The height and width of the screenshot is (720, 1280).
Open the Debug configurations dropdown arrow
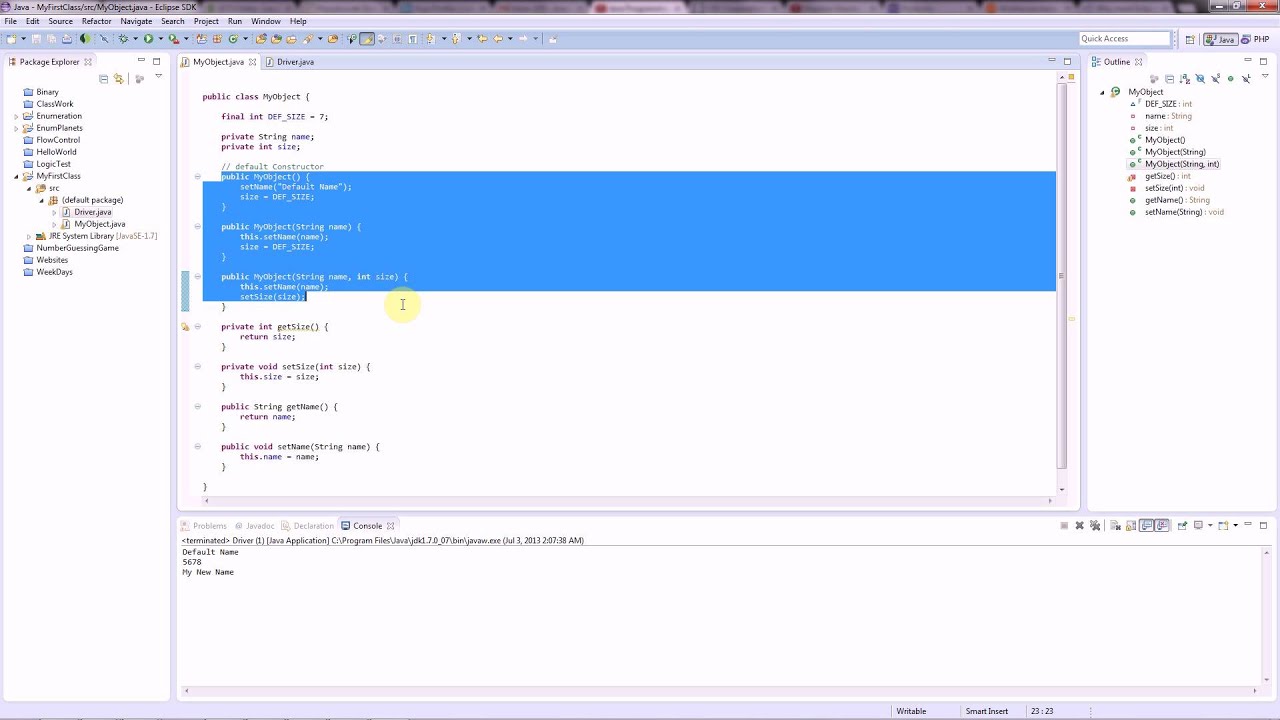pyautogui.click(x=135, y=39)
